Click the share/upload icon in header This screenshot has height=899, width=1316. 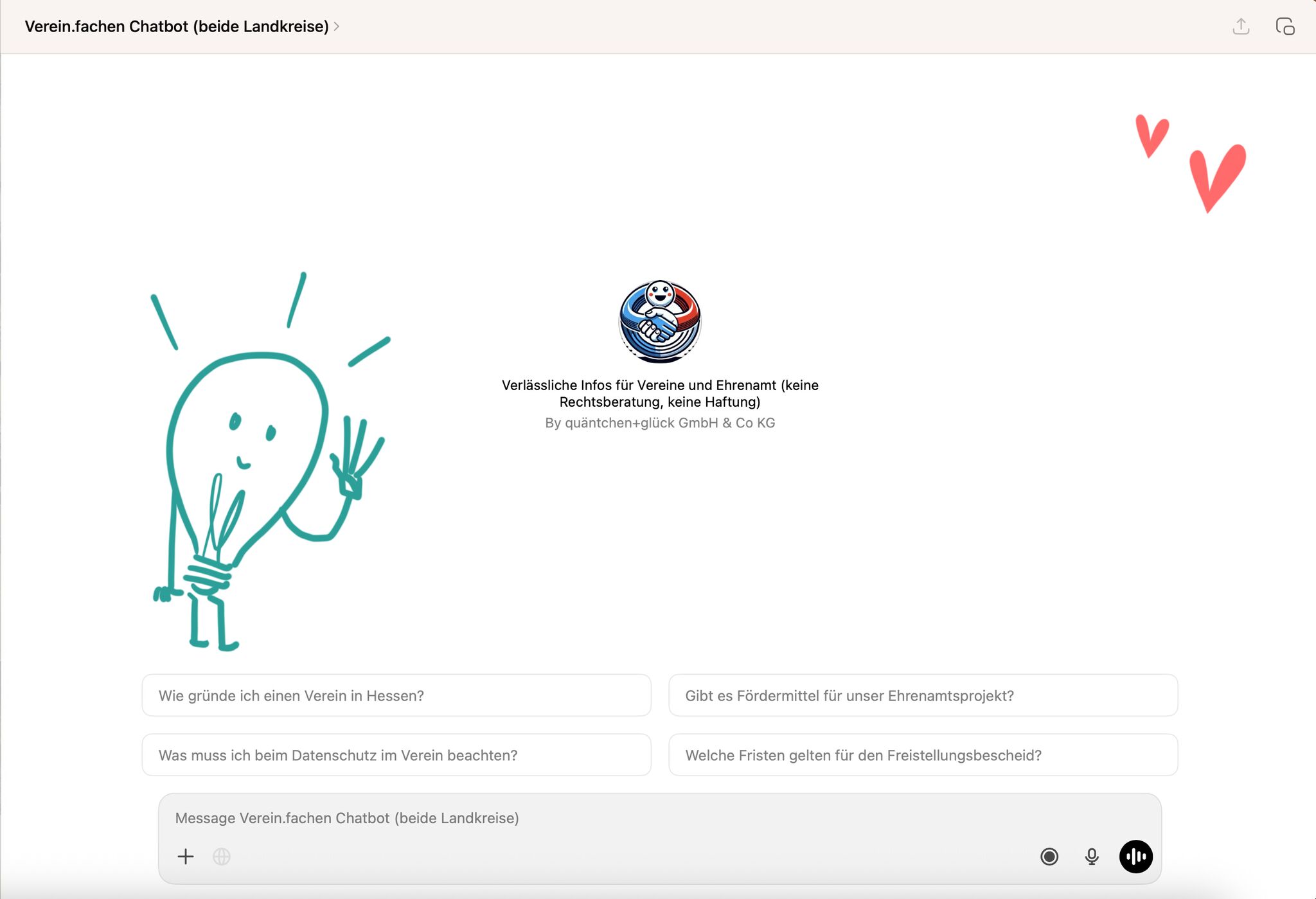[x=1241, y=26]
